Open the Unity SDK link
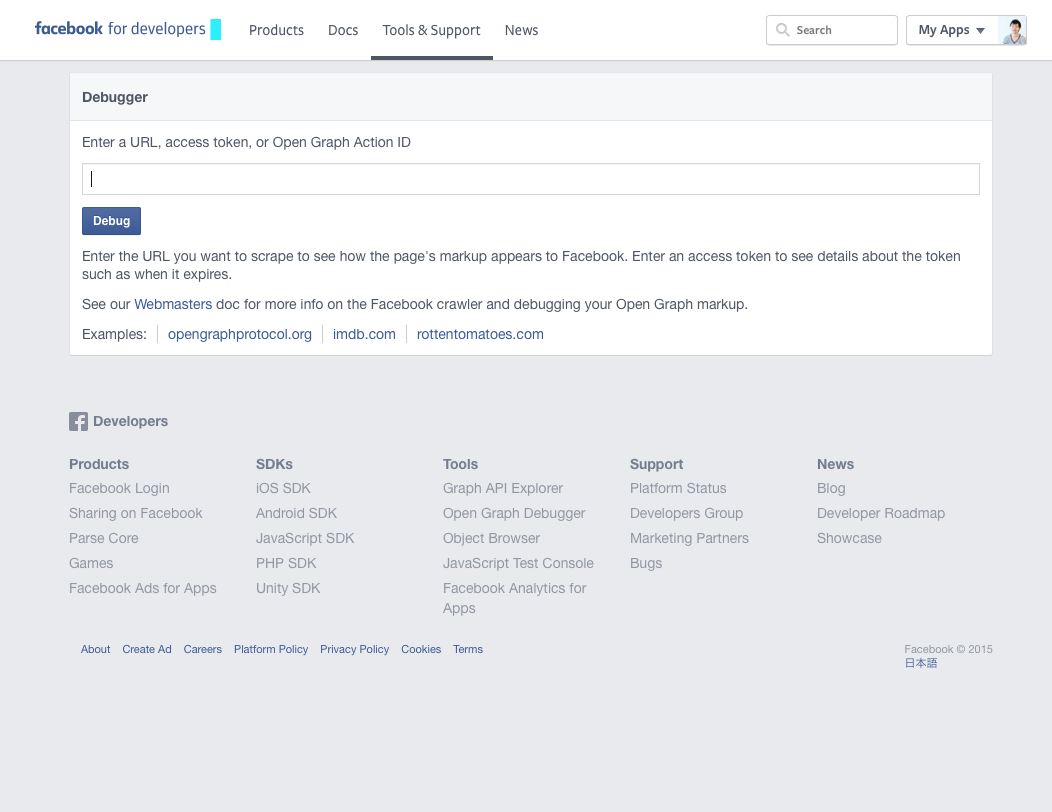This screenshot has height=812, width=1052. coord(288,588)
